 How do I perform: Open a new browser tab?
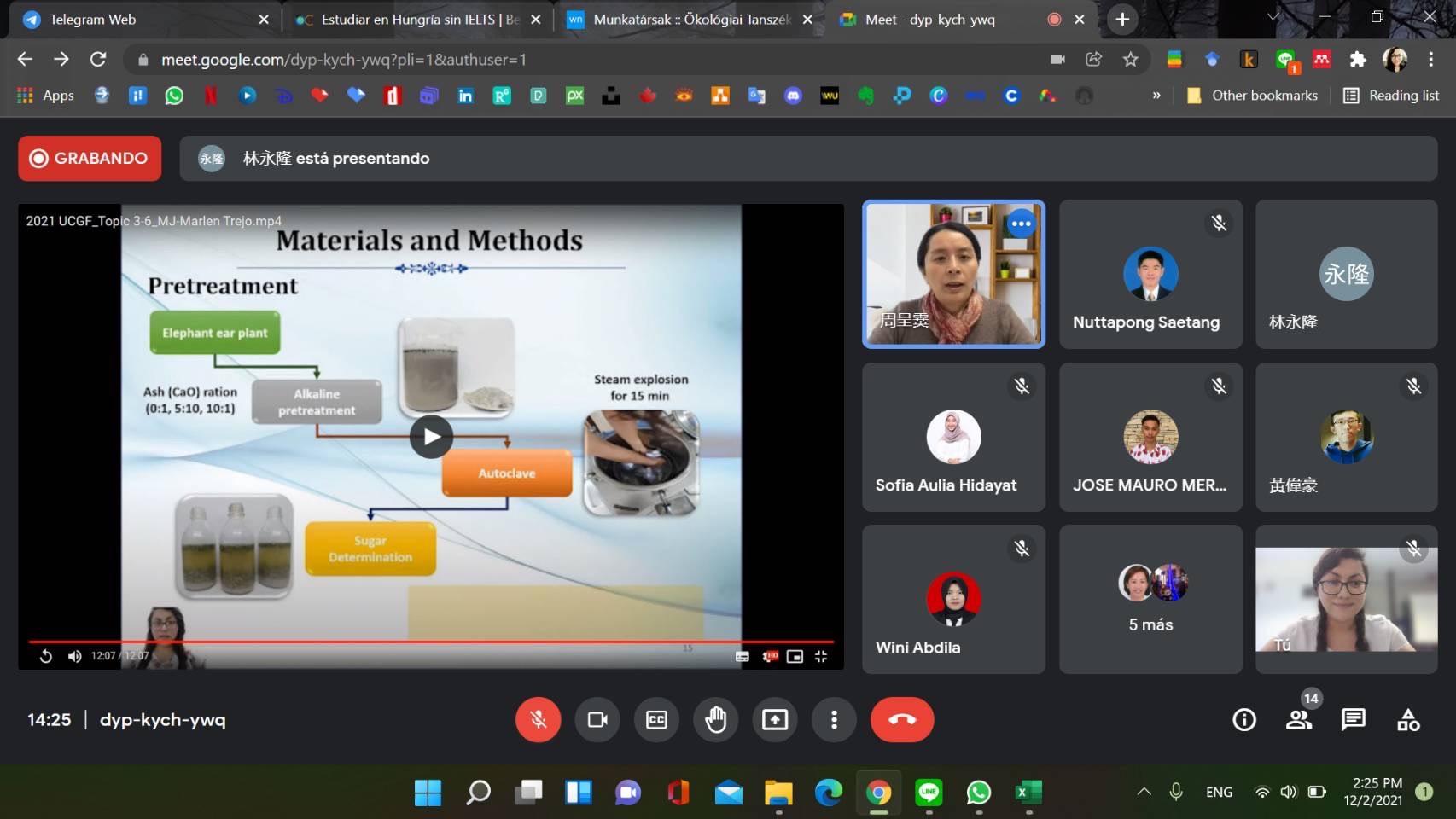1122,19
